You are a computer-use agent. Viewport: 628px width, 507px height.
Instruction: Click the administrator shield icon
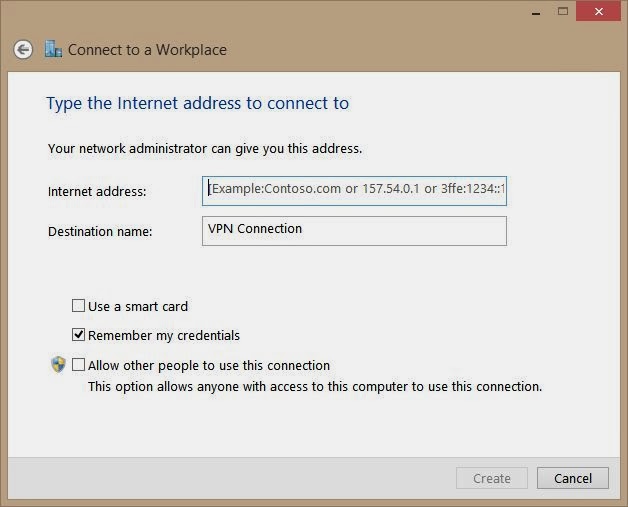point(58,365)
